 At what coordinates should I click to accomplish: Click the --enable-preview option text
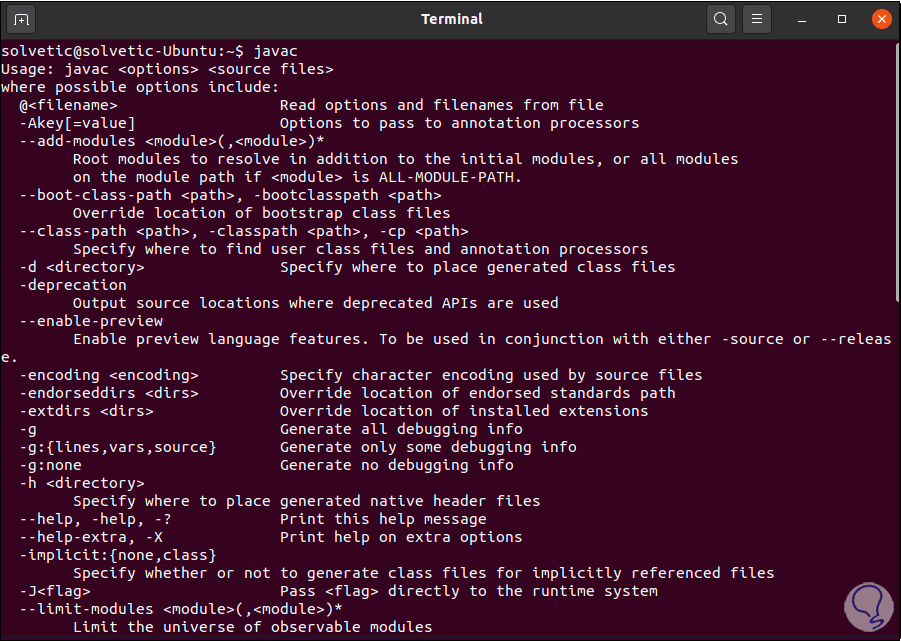[x=90, y=321]
